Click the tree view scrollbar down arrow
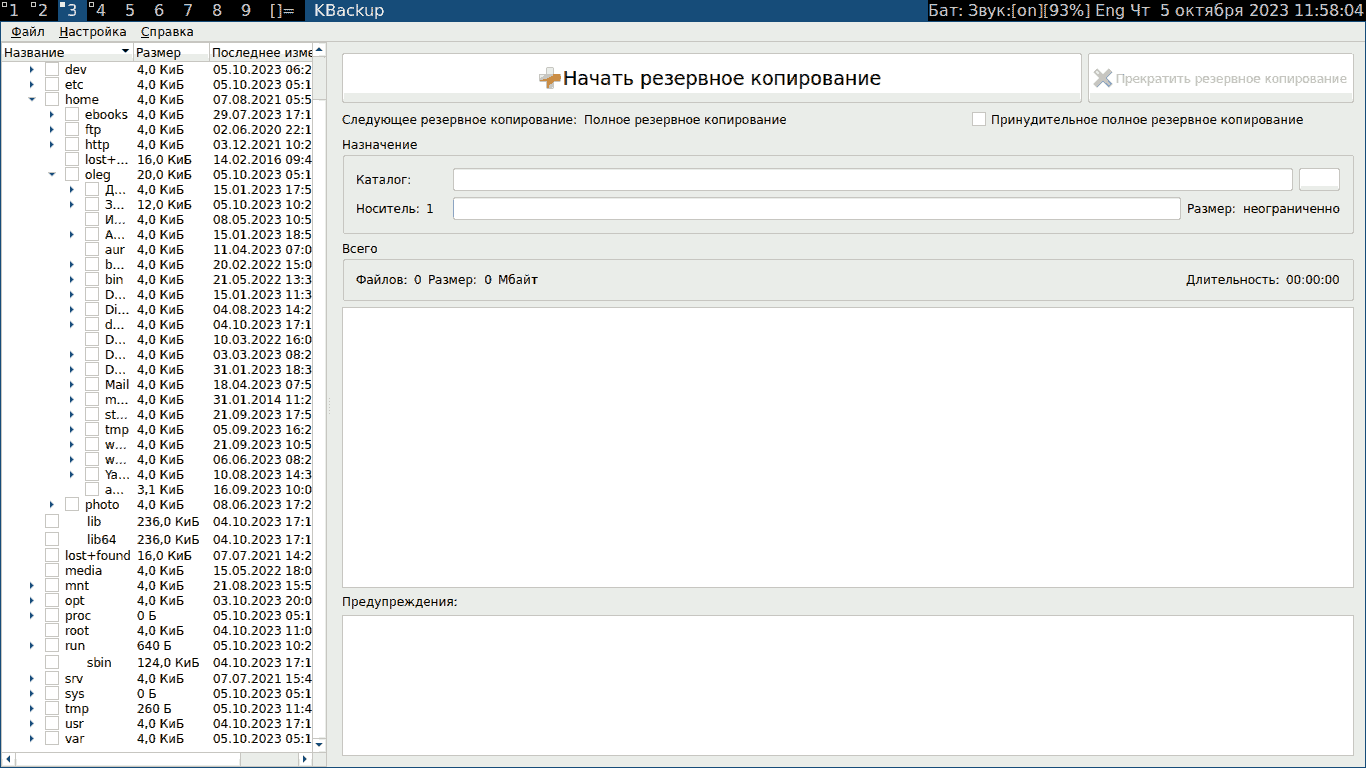This screenshot has width=1366, height=768. pos(318,744)
